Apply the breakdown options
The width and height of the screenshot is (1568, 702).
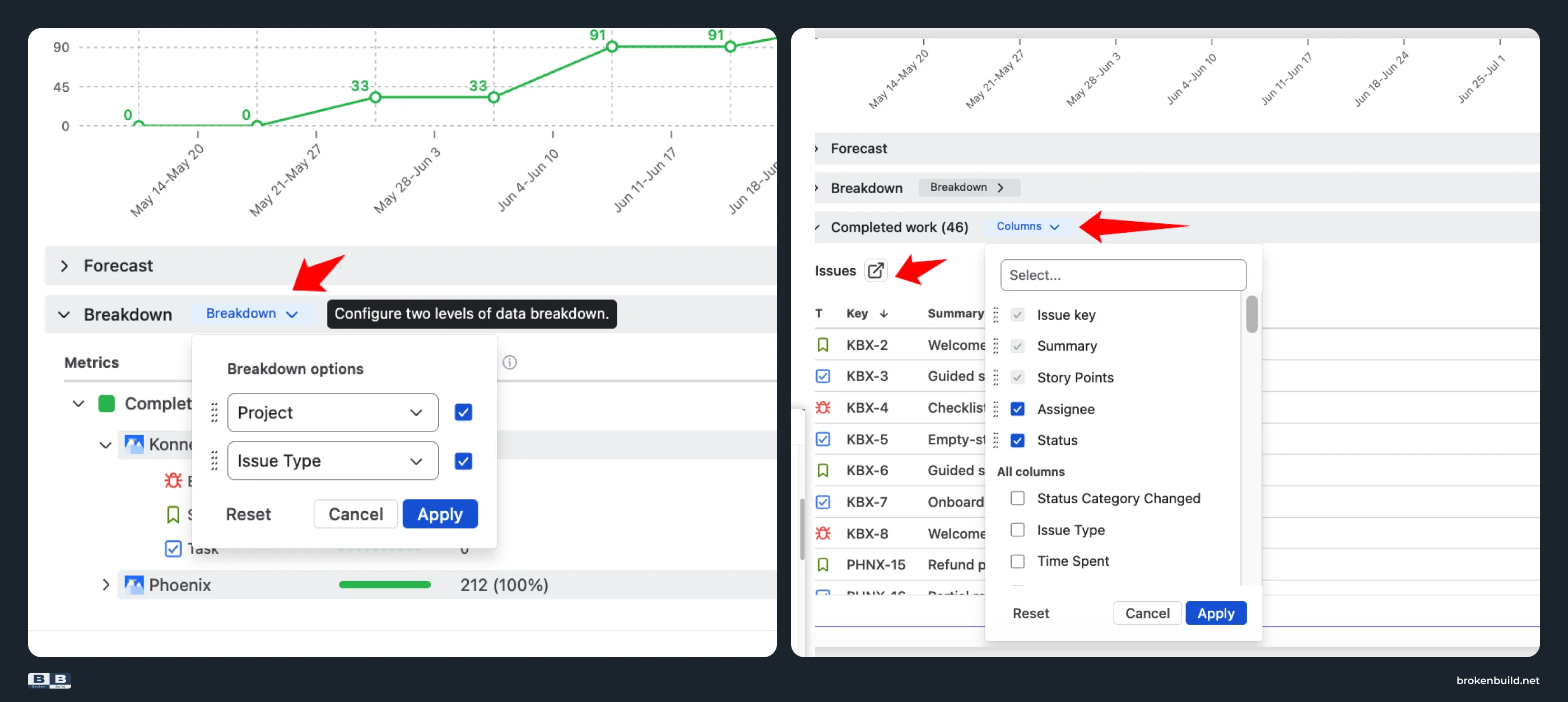tap(440, 514)
